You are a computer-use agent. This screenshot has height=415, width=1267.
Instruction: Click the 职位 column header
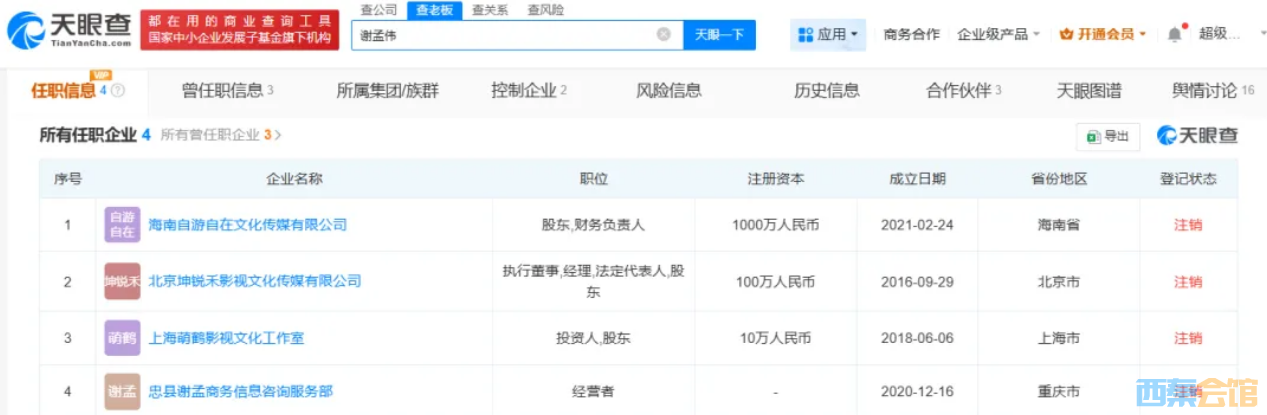[593, 179]
